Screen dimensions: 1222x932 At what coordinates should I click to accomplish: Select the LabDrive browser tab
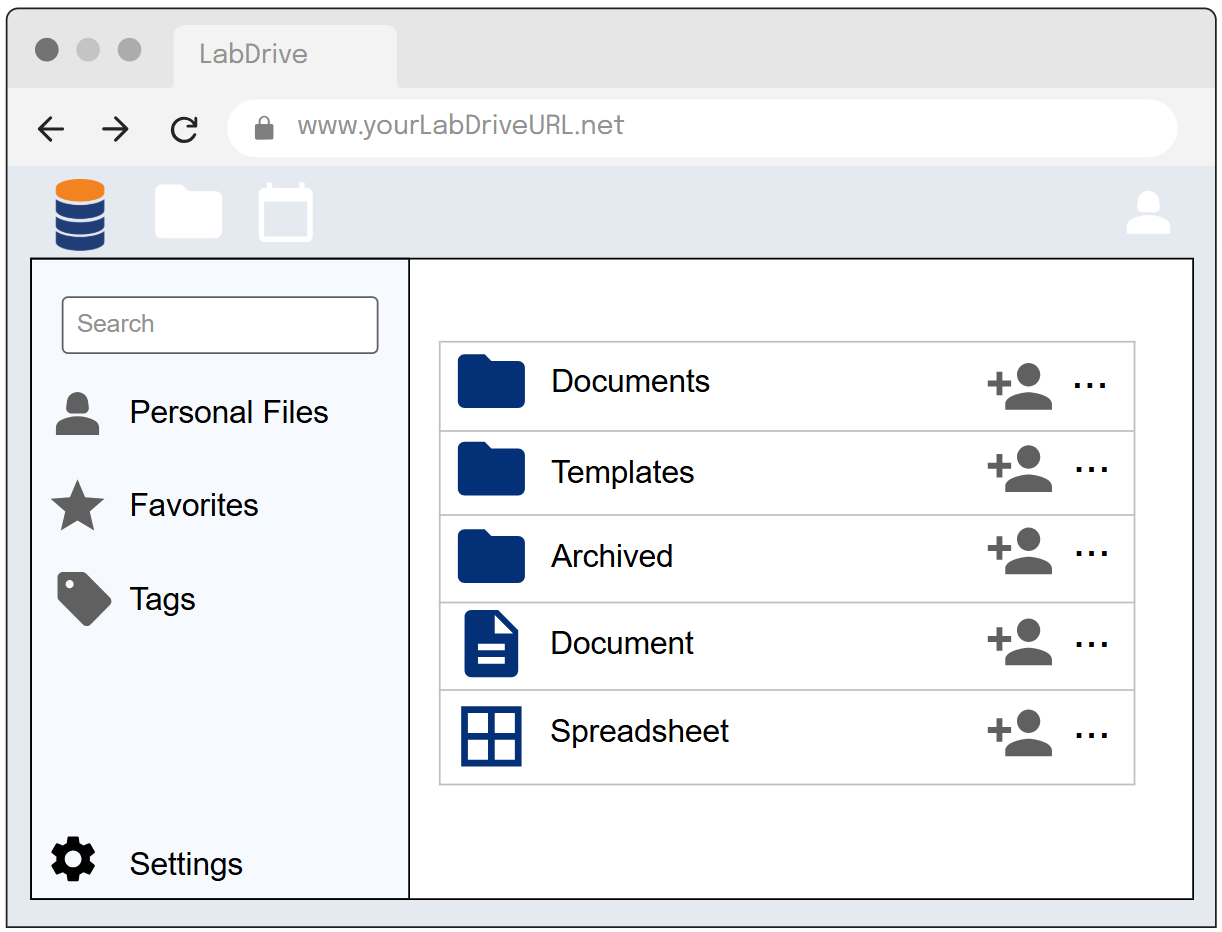point(285,55)
